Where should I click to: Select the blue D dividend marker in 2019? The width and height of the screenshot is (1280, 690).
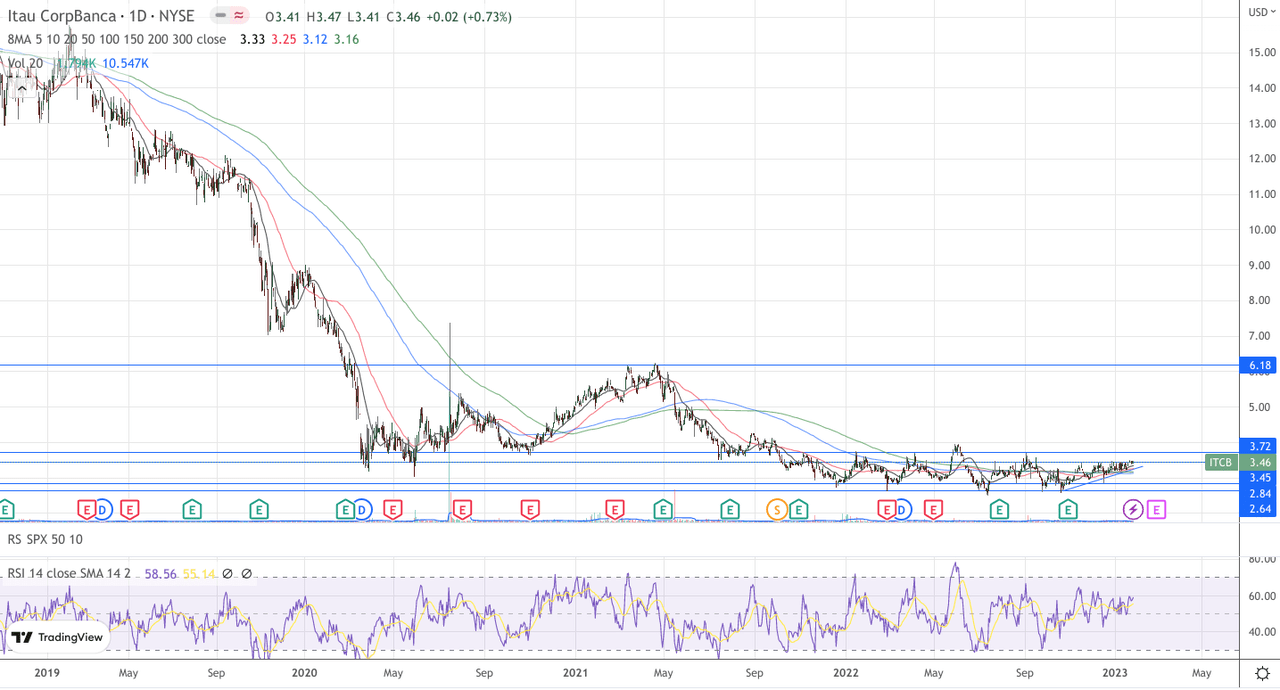tap(102, 510)
